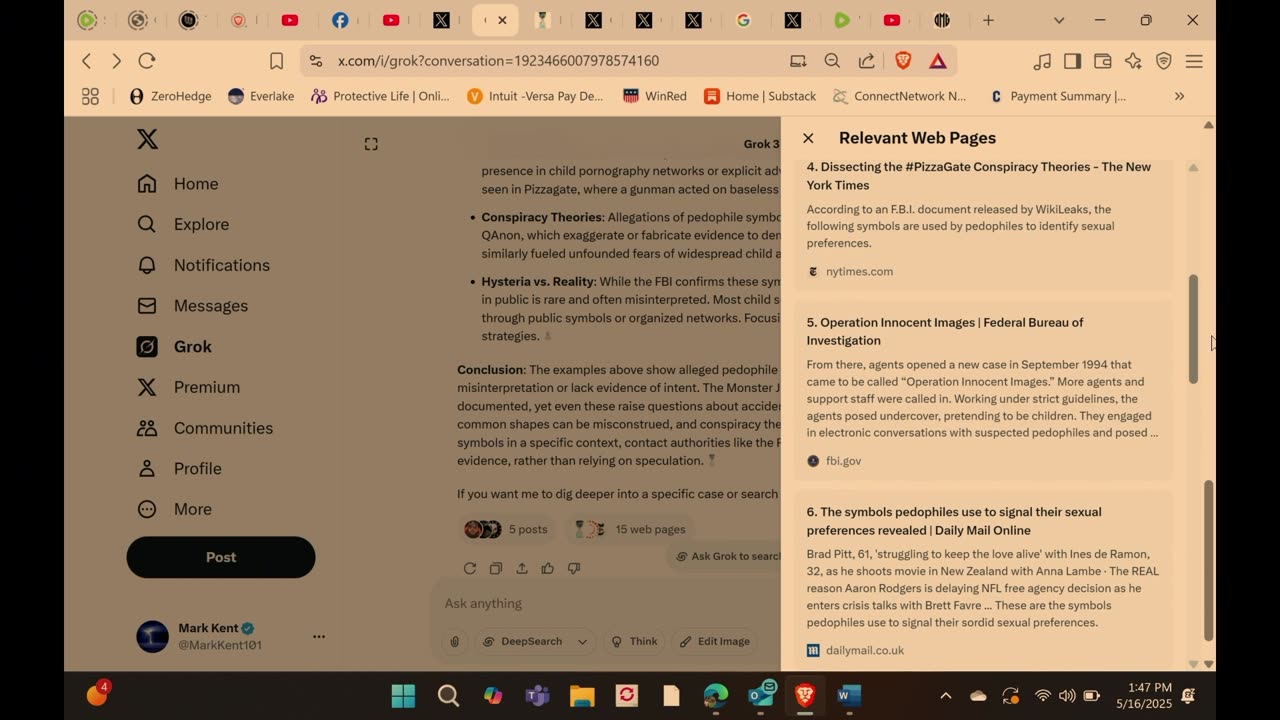The height and width of the screenshot is (720, 1280).
Task: Open Operation Innocent Images FBI result
Action: [x=983, y=391]
